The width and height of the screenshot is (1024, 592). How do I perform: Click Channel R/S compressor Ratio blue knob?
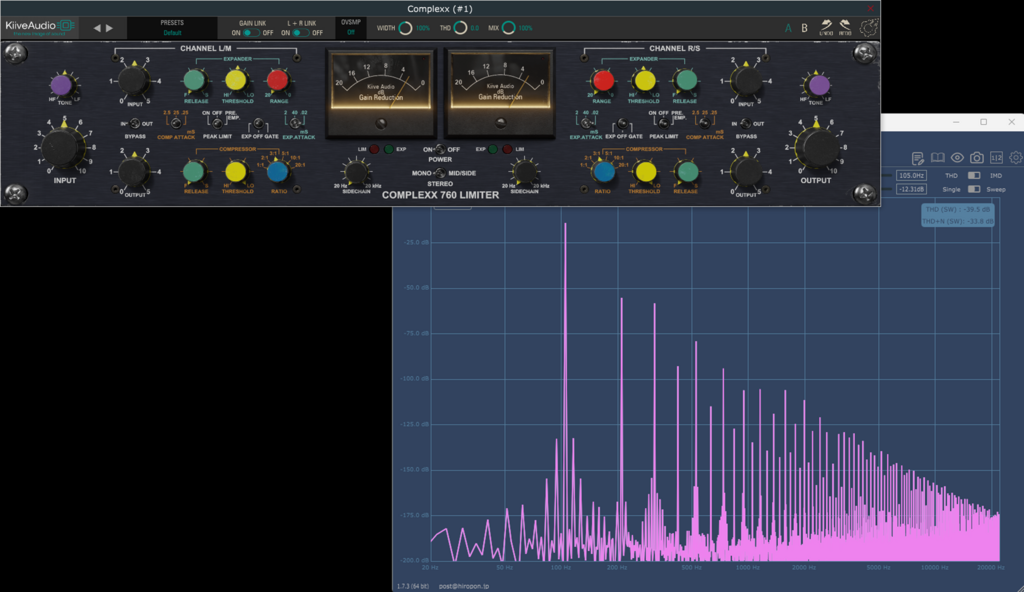tap(603, 172)
